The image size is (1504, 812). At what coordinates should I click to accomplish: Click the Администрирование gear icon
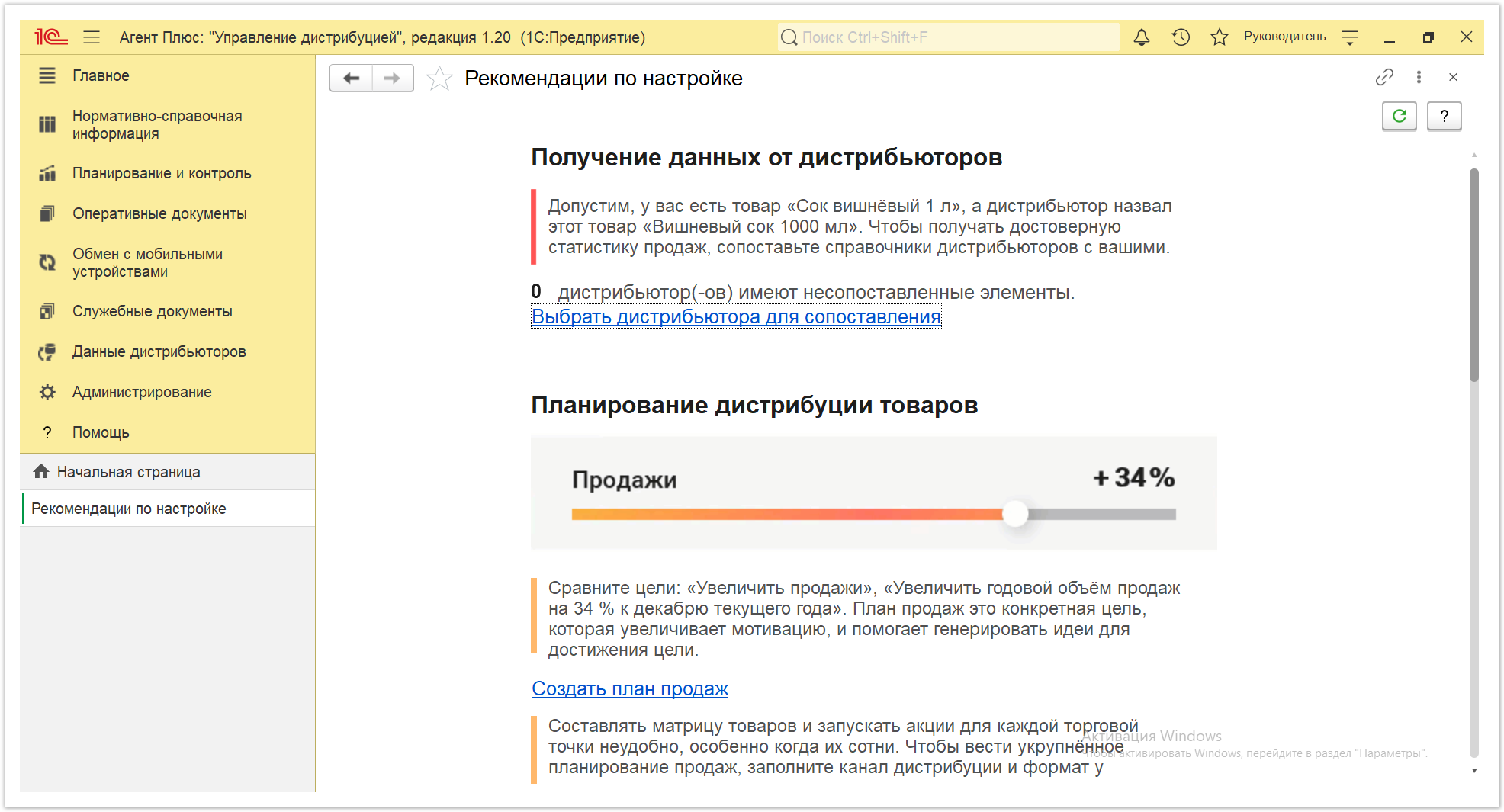[x=47, y=392]
